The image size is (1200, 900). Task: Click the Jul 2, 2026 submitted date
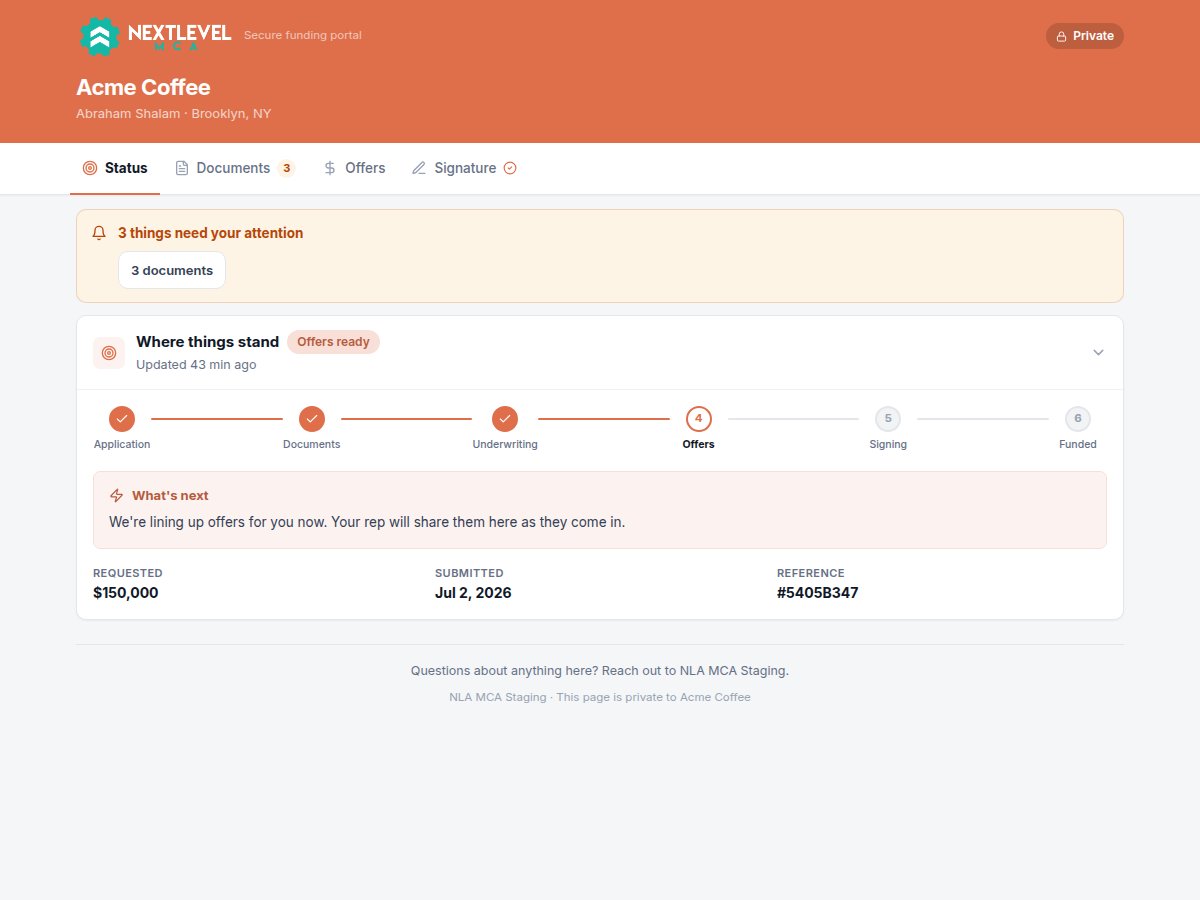coord(473,593)
